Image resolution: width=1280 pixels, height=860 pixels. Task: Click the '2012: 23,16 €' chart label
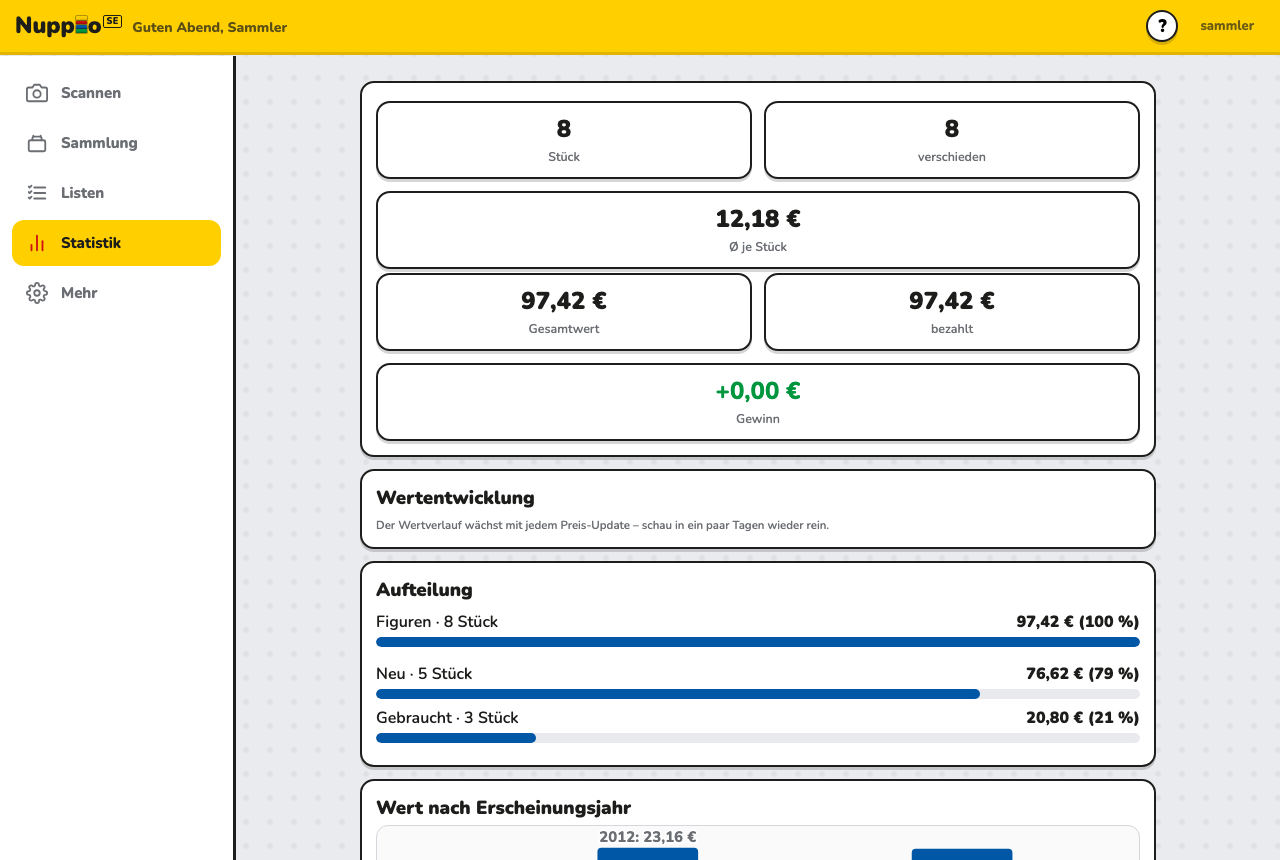click(x=648, y=837)
